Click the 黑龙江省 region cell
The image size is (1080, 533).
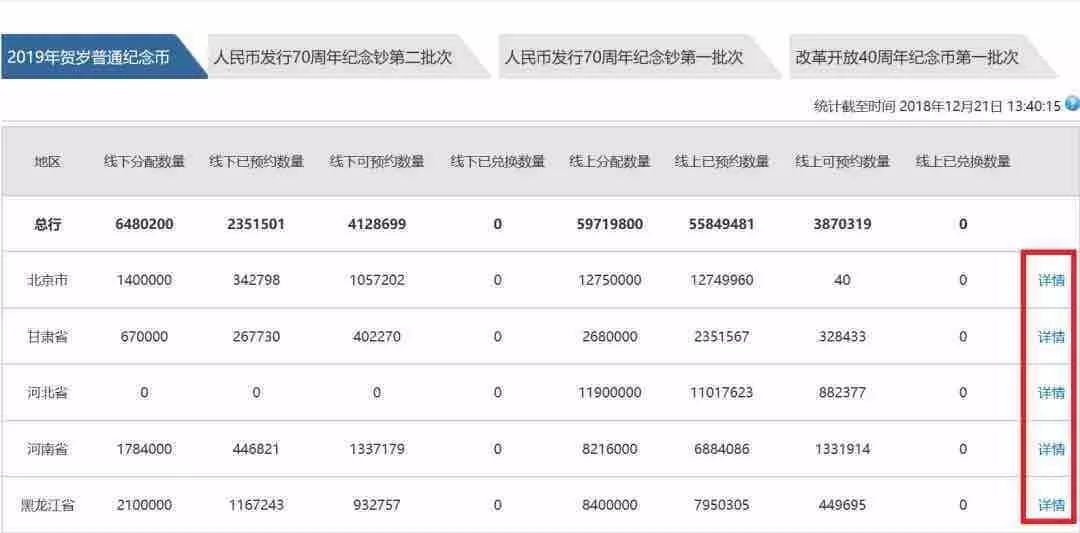pyautogui.click(x=48, y=505)
